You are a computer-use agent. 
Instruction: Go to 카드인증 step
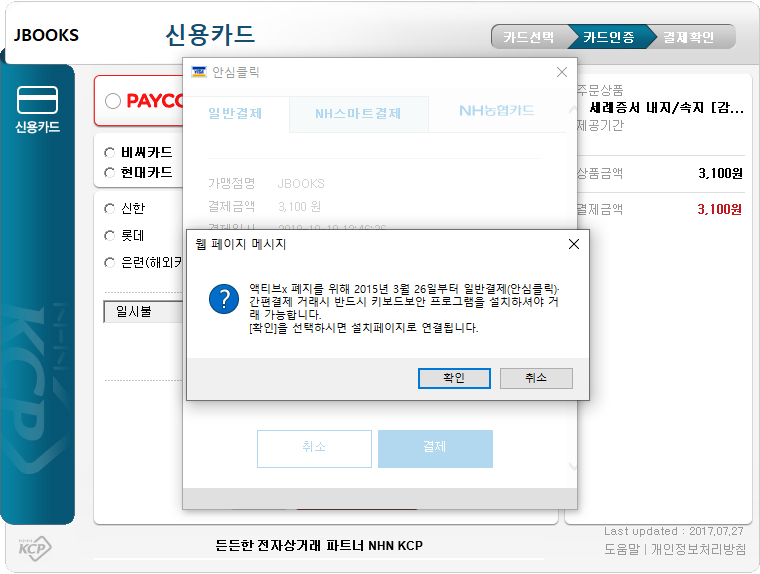coord(609,37)
